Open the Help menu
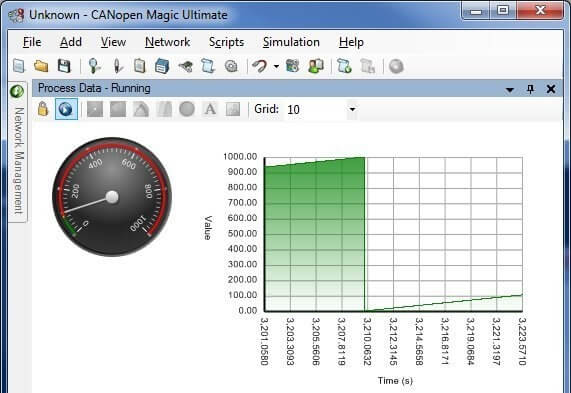Screen dimensions: 571x393 [351, 42]
